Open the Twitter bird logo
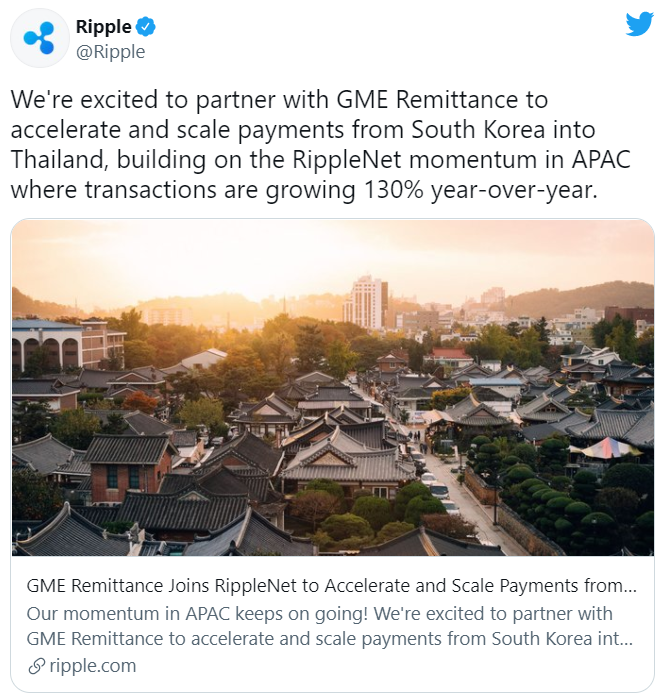 639,24
